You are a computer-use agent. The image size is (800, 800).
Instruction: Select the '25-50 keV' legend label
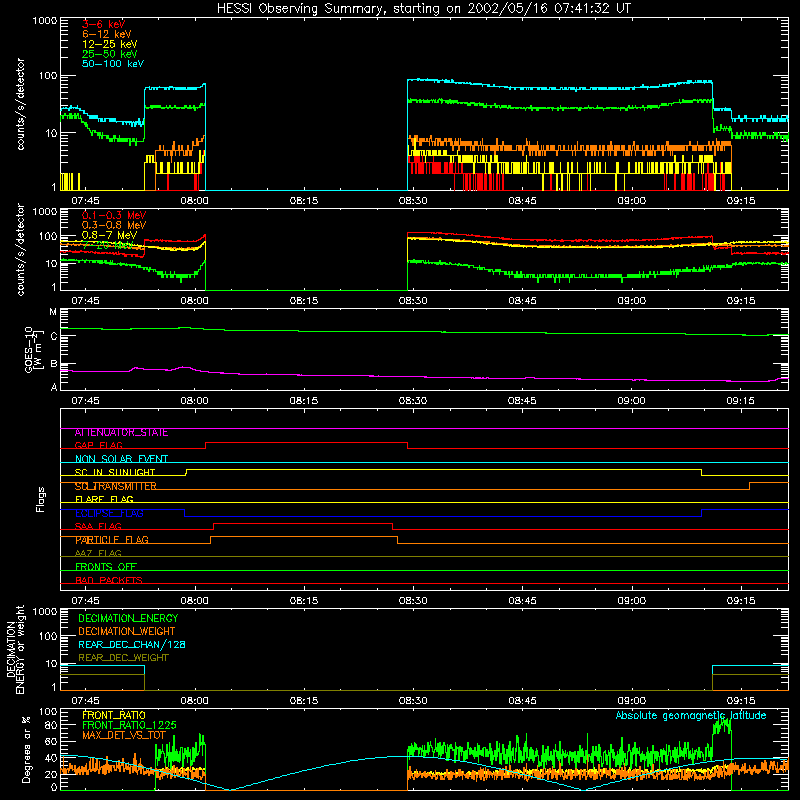[109, 54]
